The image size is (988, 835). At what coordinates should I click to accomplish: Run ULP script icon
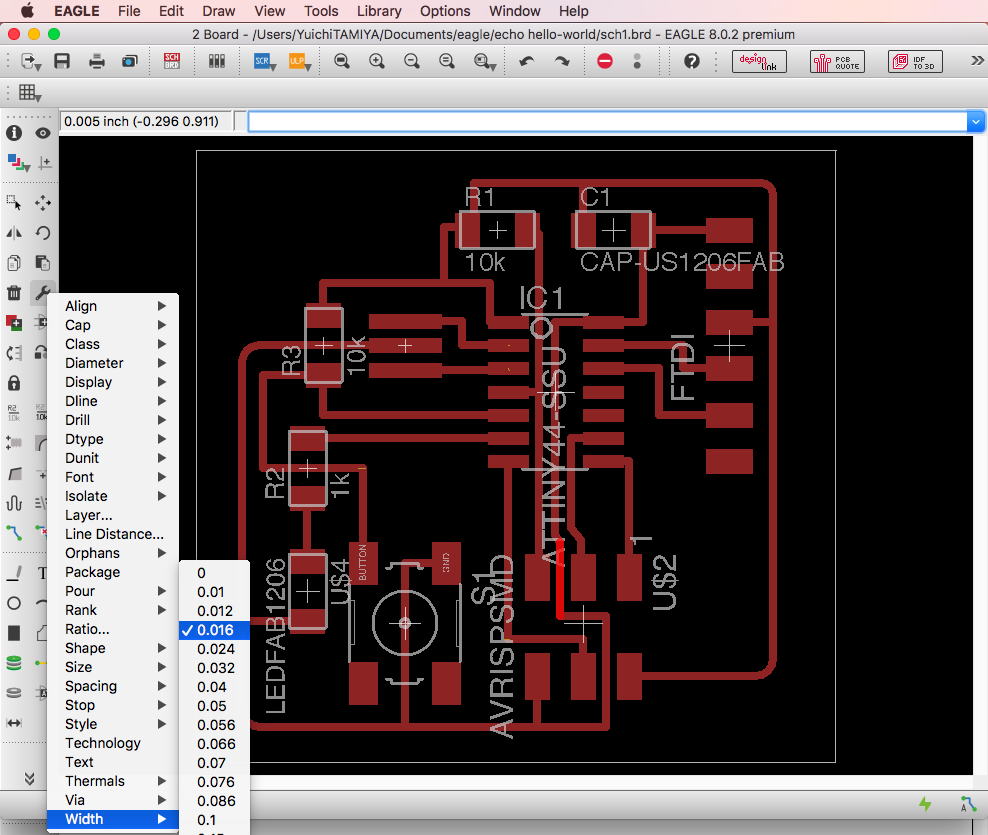pyautogui.click(x=297, y=61)
